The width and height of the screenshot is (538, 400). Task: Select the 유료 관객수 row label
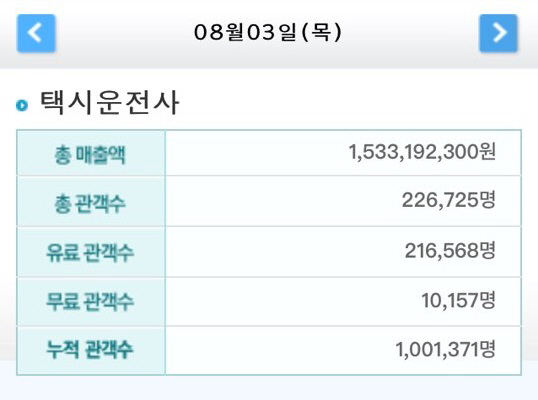91,252
